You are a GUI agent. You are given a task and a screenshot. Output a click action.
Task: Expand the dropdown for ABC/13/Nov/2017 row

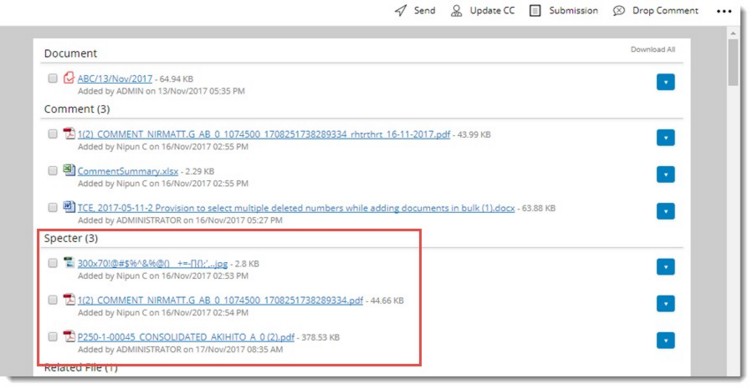point(666,82)
